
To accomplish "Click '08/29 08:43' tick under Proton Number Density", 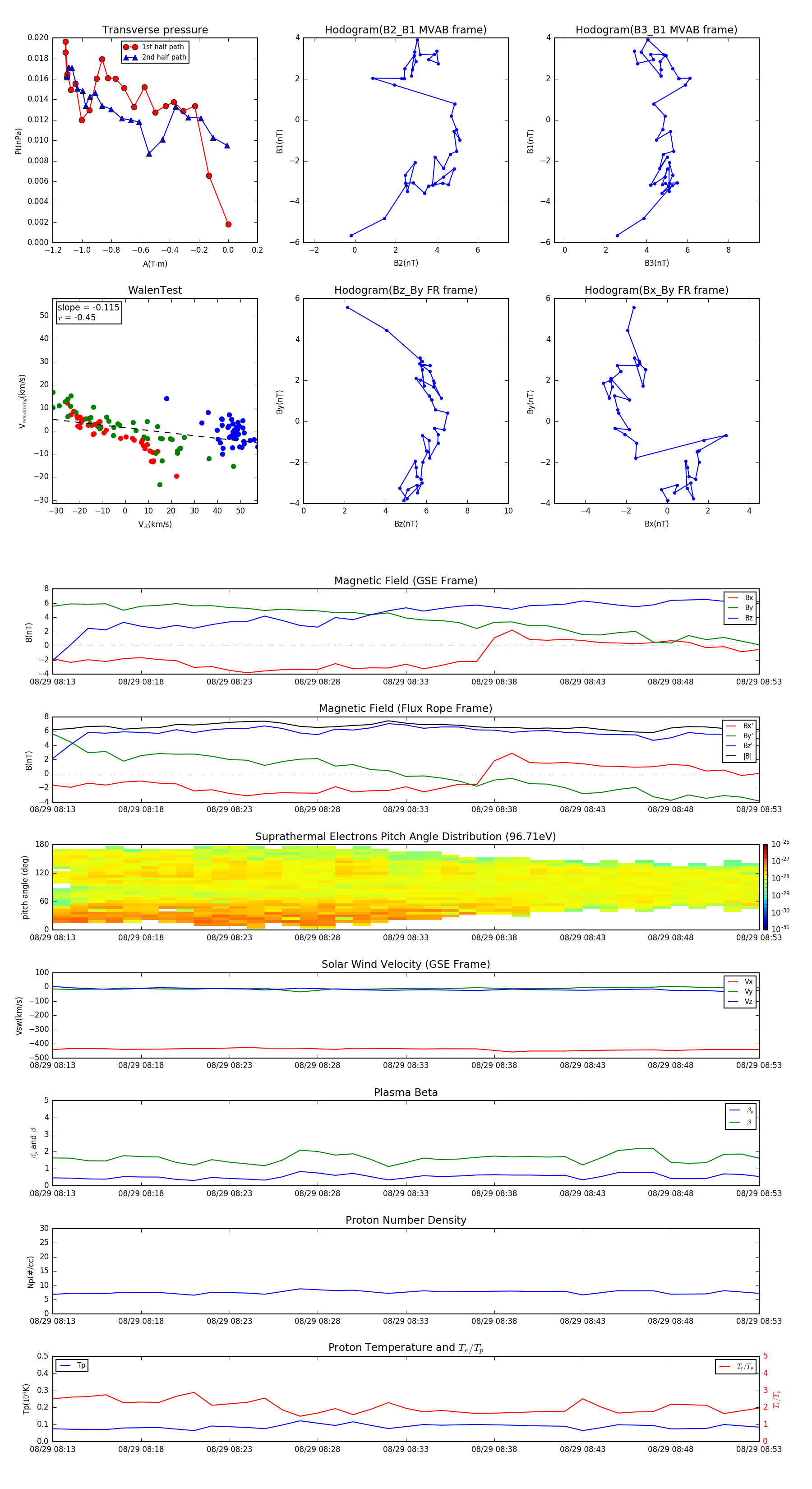I will tap(582, 1321).
